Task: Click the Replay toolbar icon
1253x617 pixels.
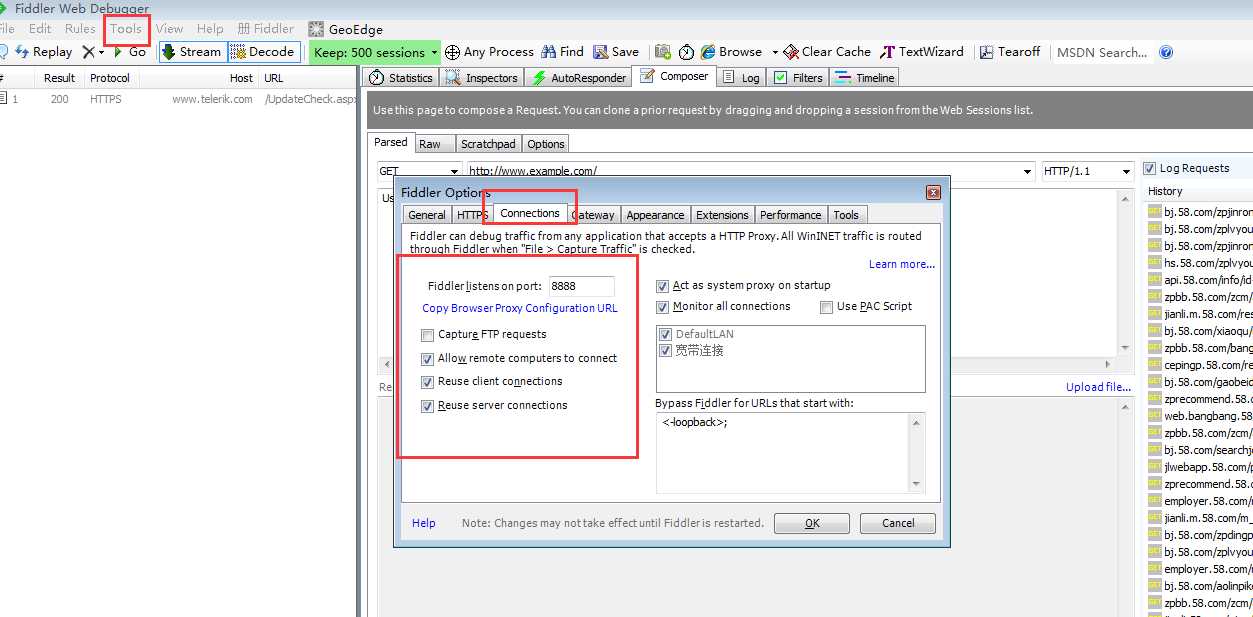Action: tap(22, 52)
